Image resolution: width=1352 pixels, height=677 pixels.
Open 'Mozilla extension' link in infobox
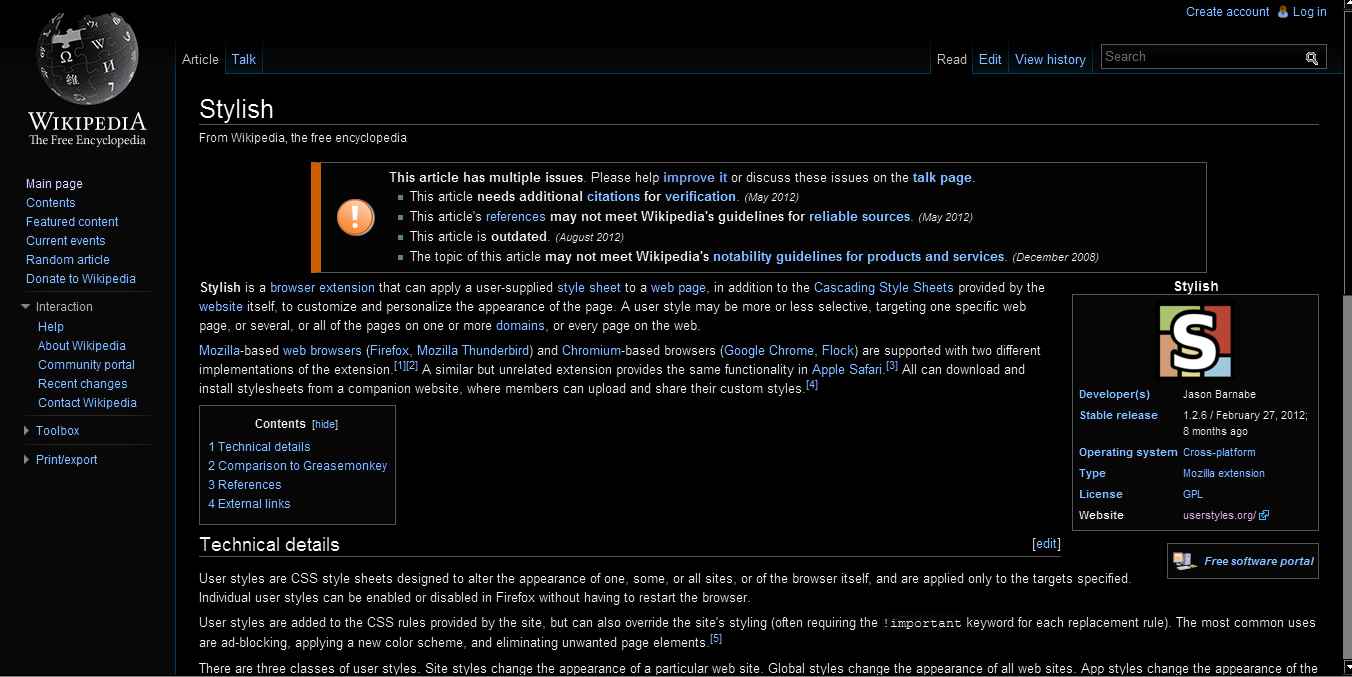tap(1224, 474)
